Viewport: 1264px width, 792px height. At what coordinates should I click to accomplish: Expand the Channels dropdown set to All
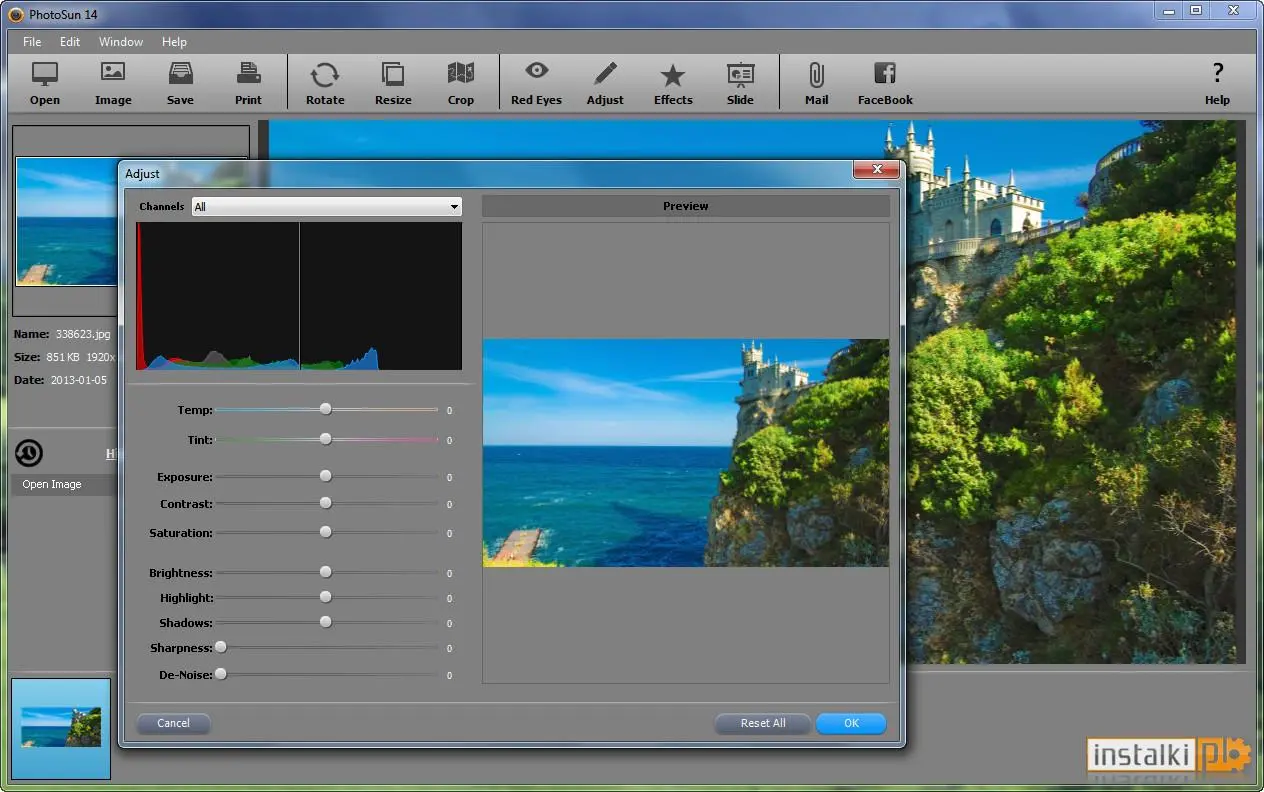click(x=327, y=207)
